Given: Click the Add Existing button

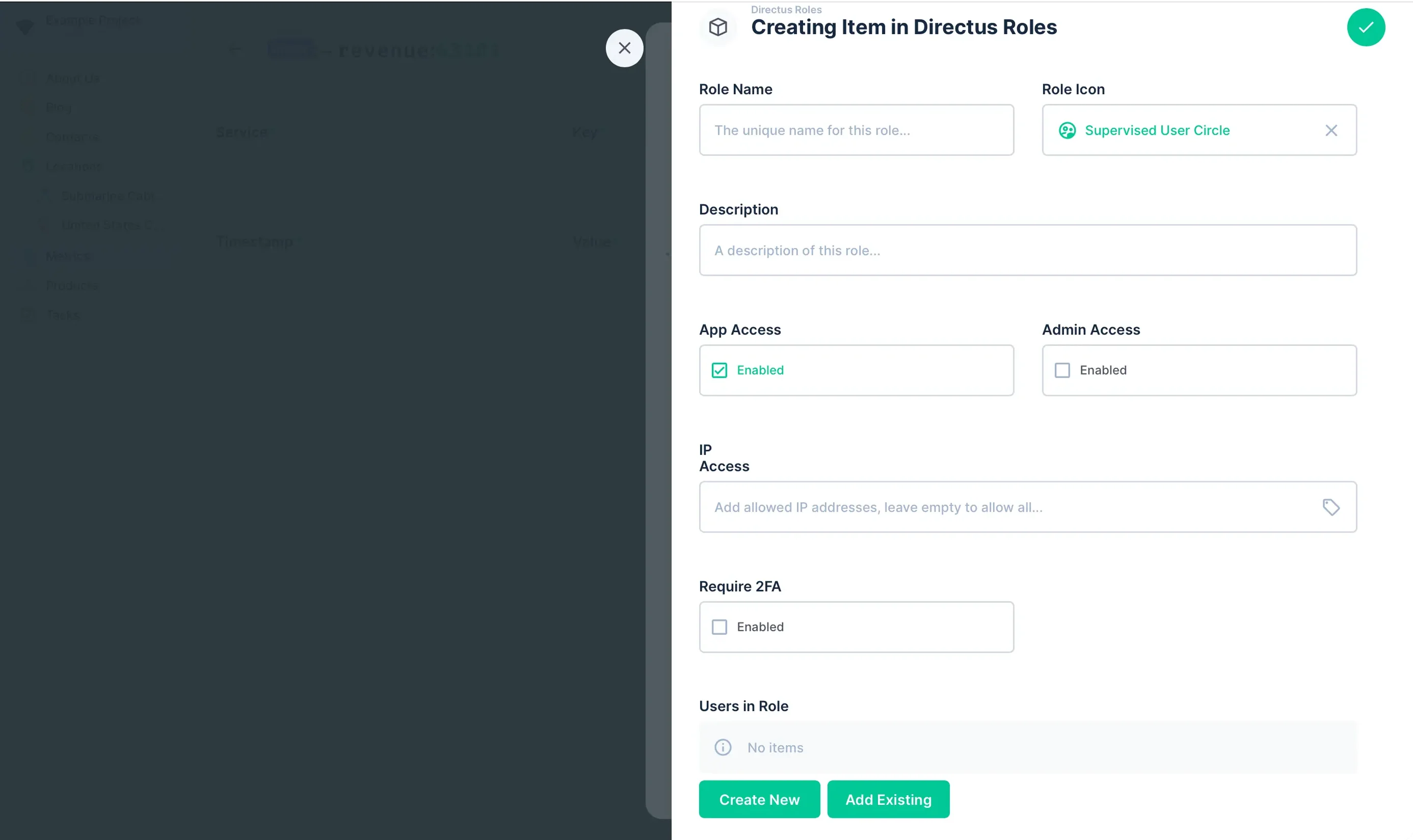Looking at the screenshot, I should 888,799.
